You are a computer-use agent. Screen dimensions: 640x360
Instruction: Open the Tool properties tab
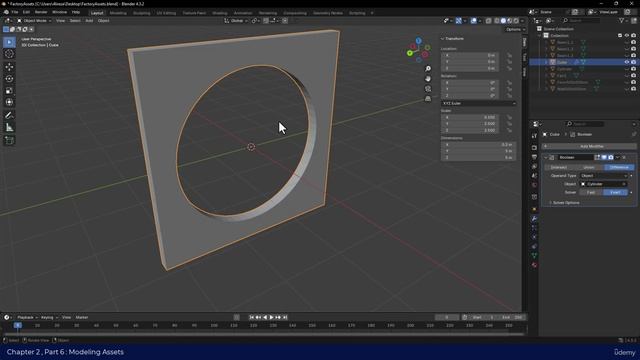534,136
